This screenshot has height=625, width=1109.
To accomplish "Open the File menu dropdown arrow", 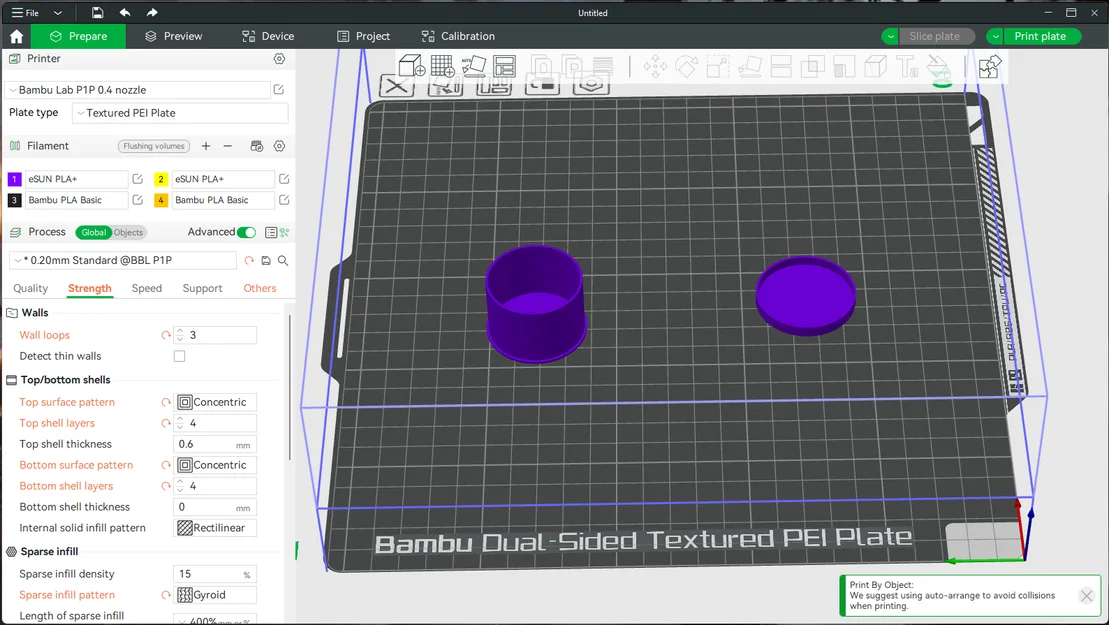I will [x=58, y=13].
